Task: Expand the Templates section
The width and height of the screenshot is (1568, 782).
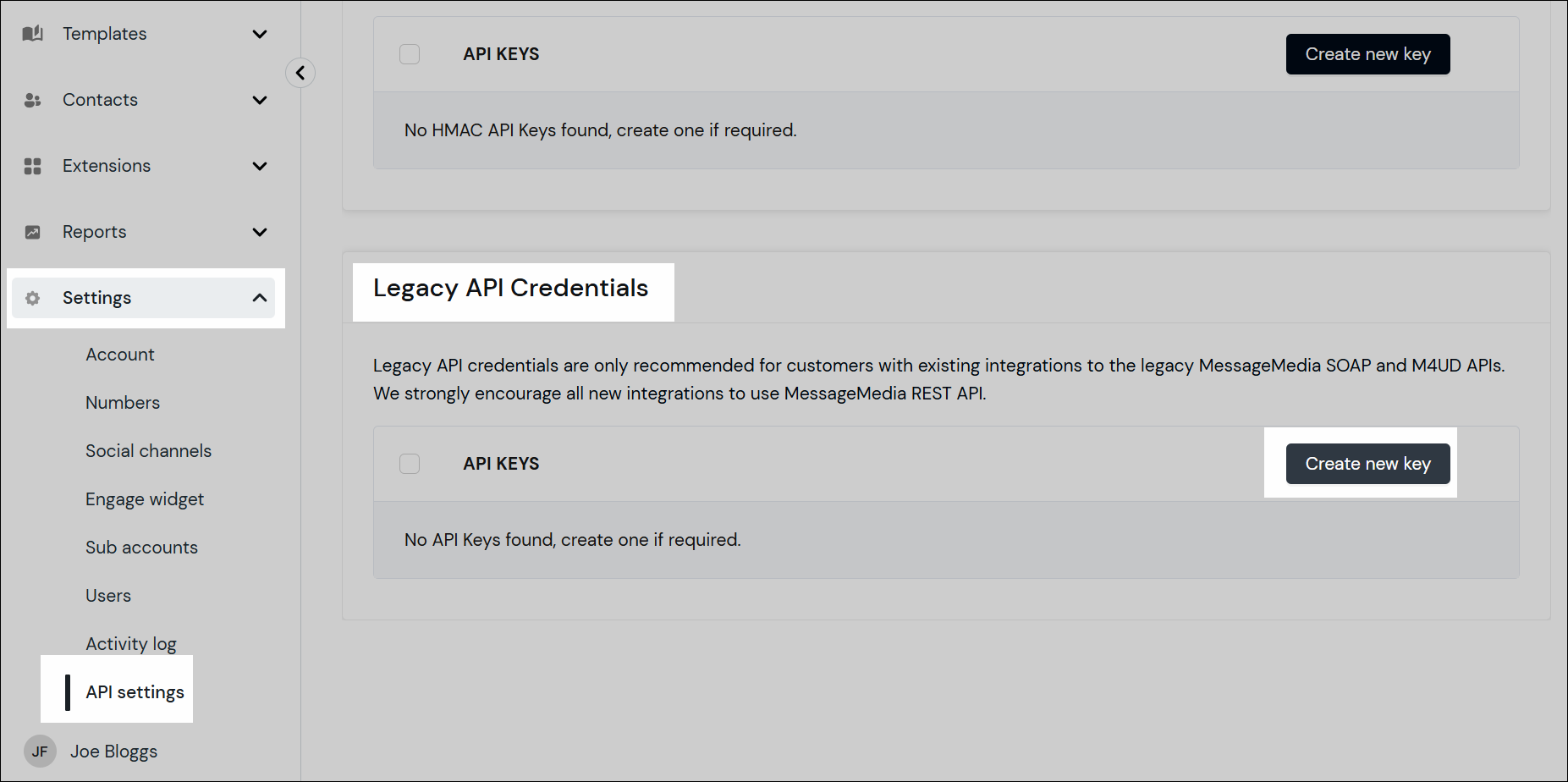Action: [x=260, y=34]
